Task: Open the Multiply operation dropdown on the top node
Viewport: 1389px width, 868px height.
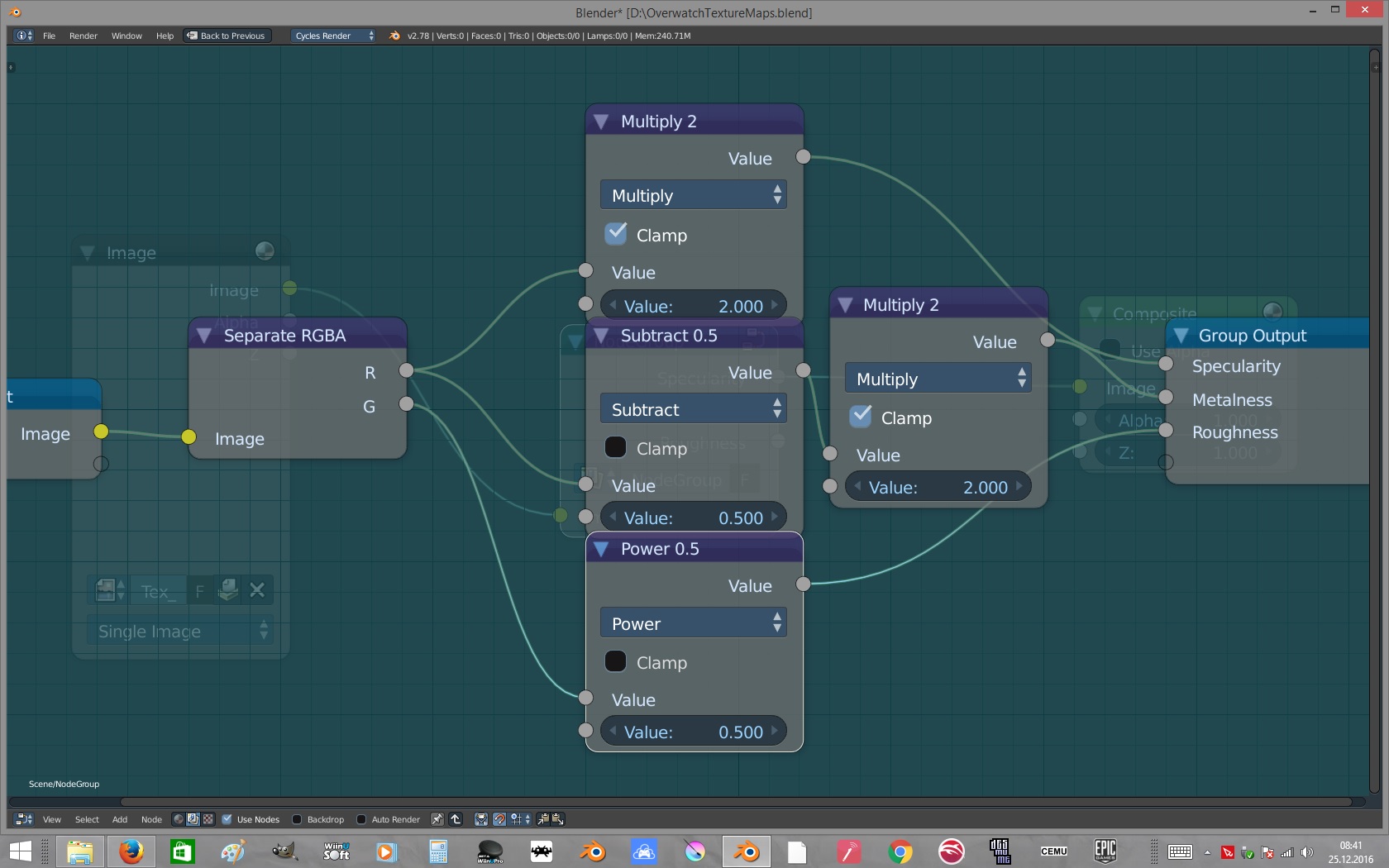Action: pyautogui.click(x=693, y=195)
